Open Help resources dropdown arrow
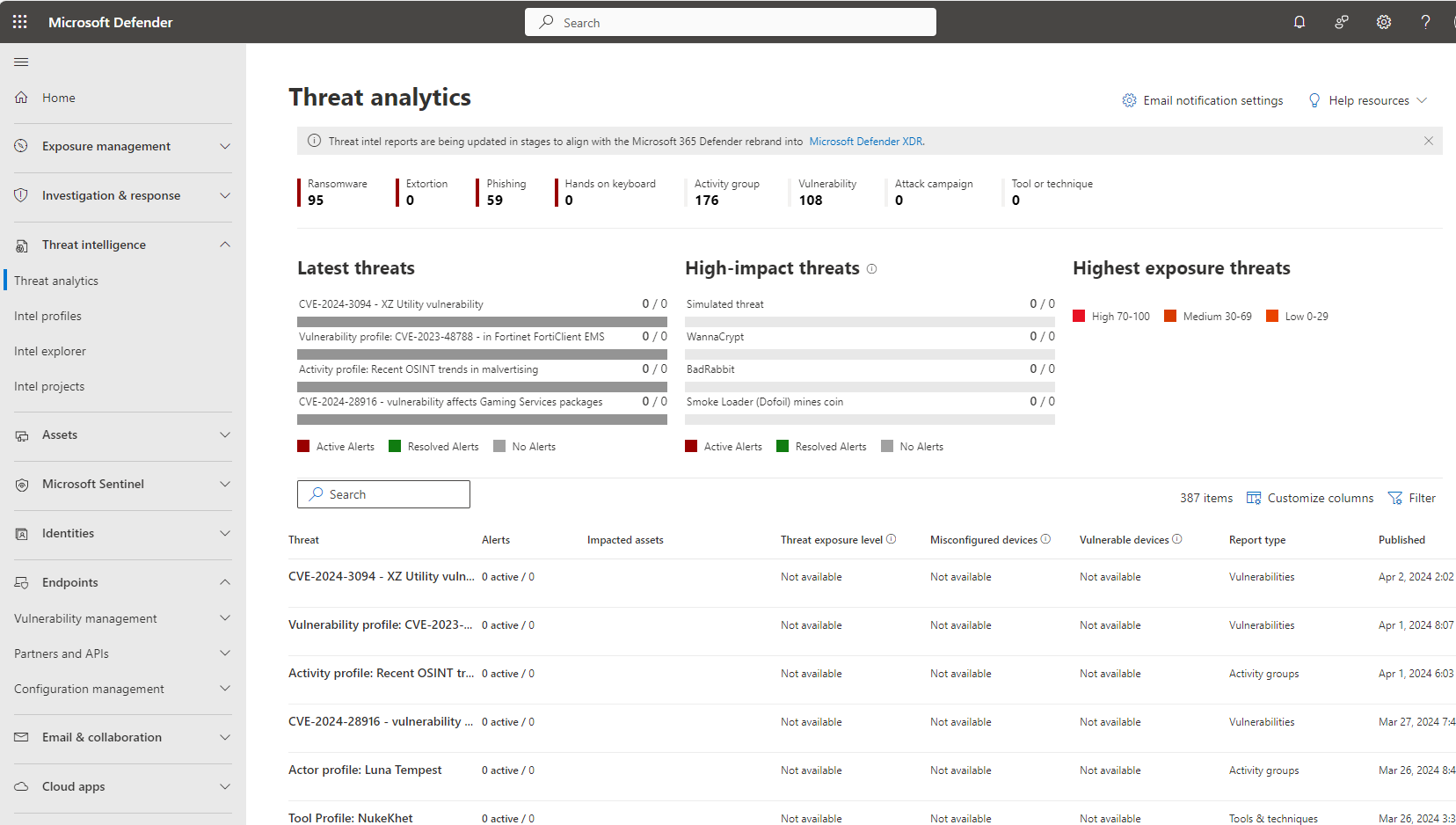1456x825 pixels. 1422,100
